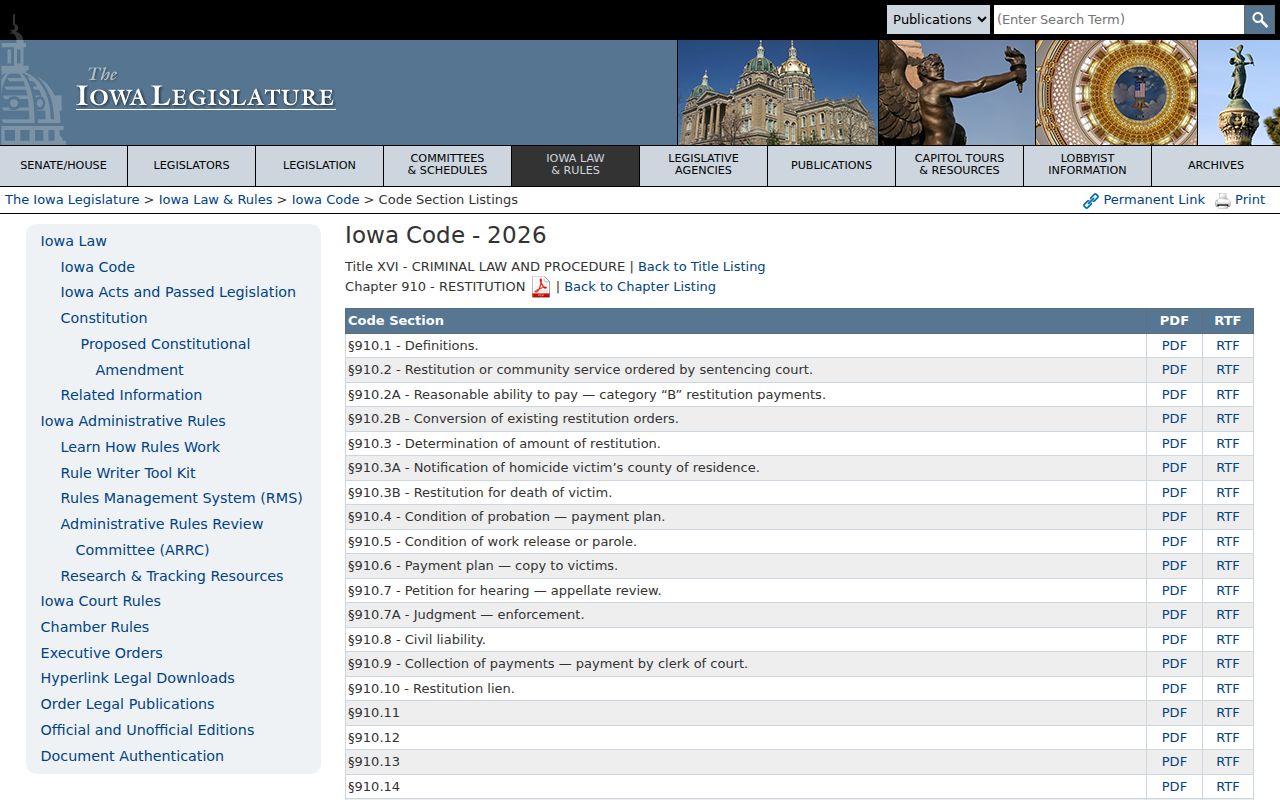Open PDF for §910.1 Definitions
This screenshot has width=1280, height=800.
(1174, 346)
